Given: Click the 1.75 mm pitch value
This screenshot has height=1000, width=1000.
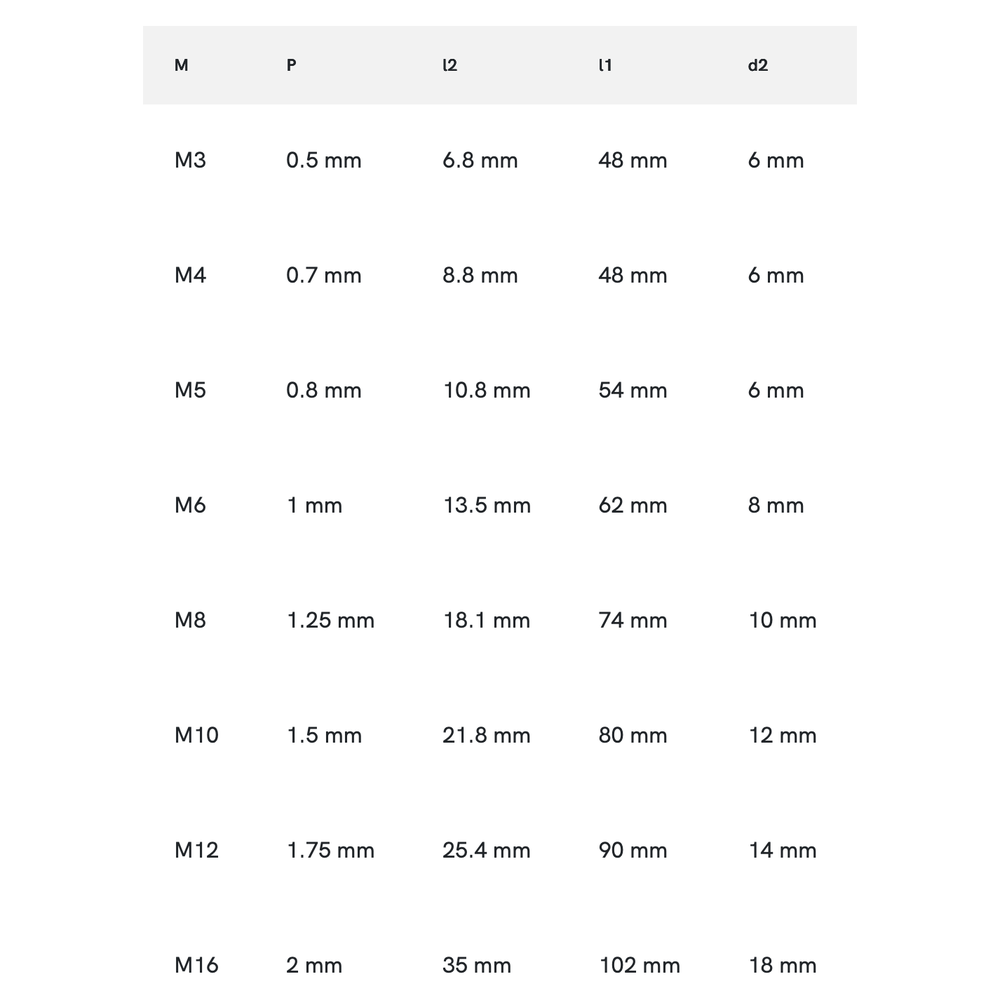Looking at the screenshot, I should point(330,850).
